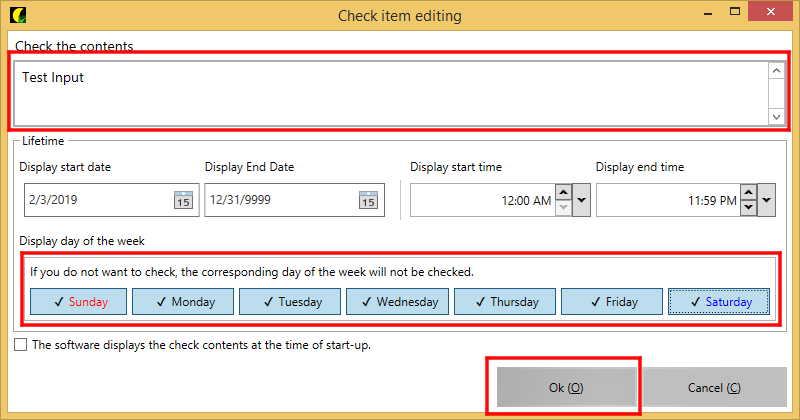Toggle the Monday day button
The width and height of the screenshot is (800, 420).
coord(183,301)
